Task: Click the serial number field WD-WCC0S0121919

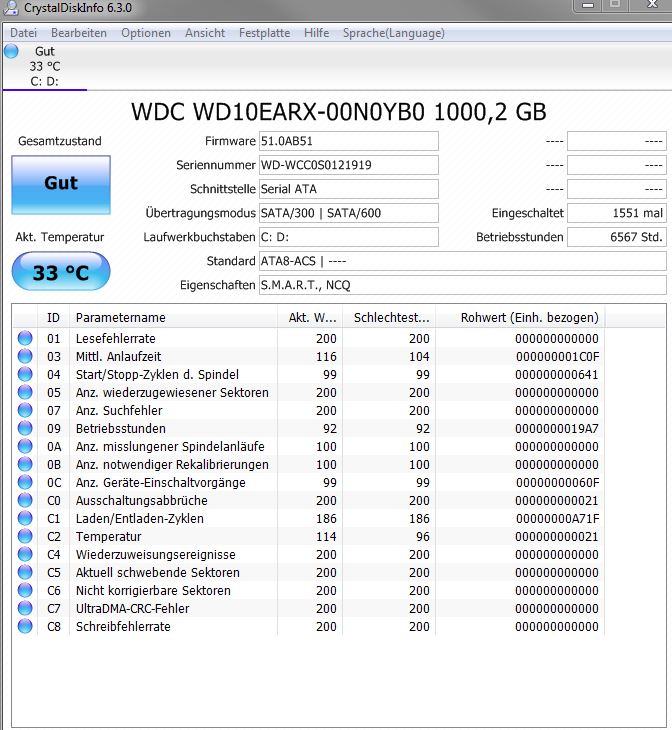Action: 348,165
